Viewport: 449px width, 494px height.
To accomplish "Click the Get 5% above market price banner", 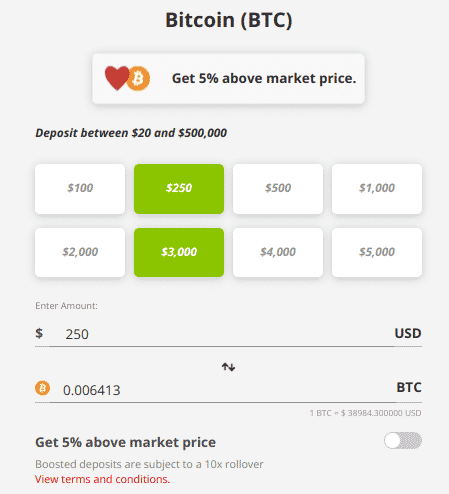I will [x=228, y=79].
